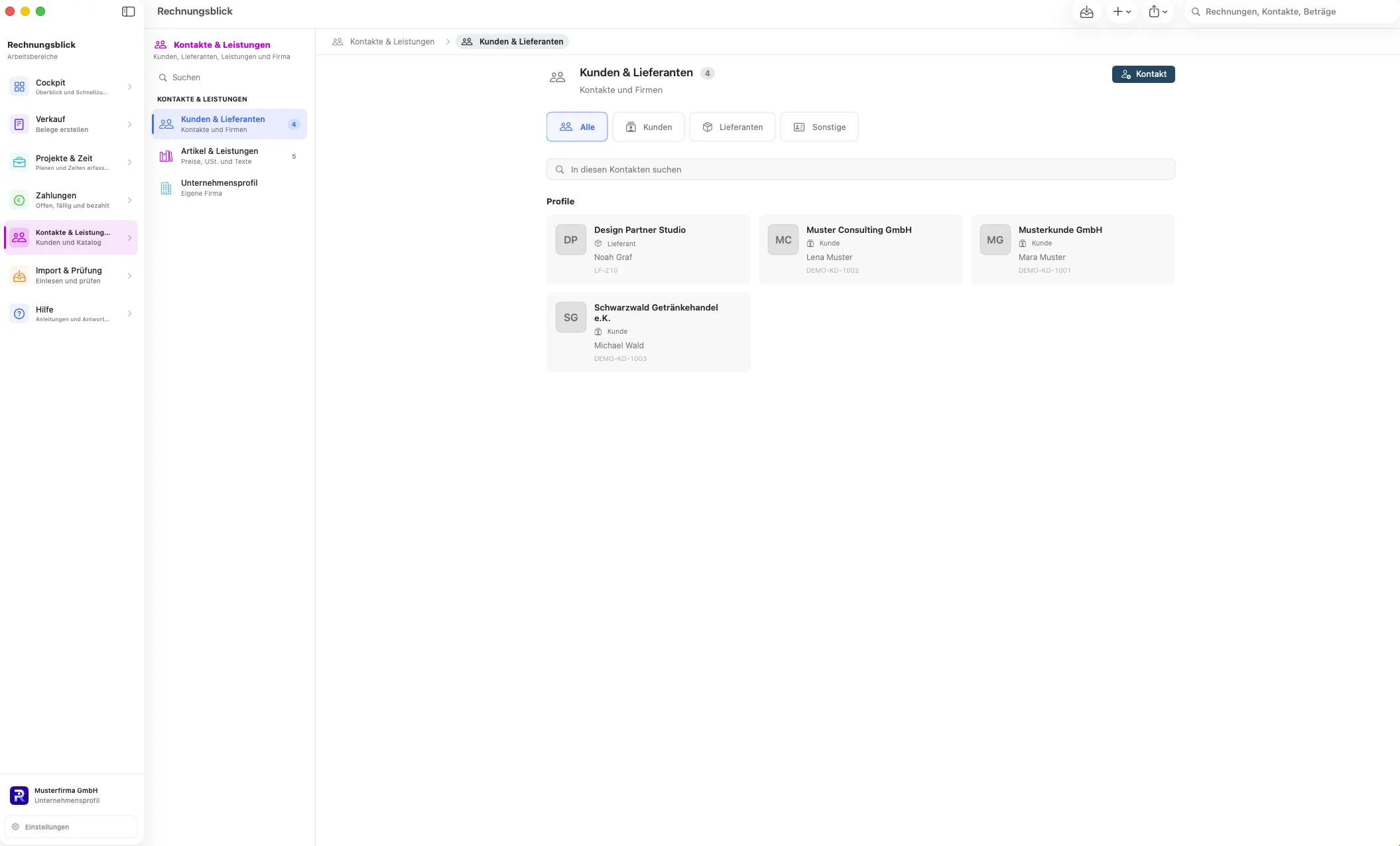Focus the Suchen field in the second panel
The height and width of the screenshot is (846, 1400).
(x=229, y=78)
